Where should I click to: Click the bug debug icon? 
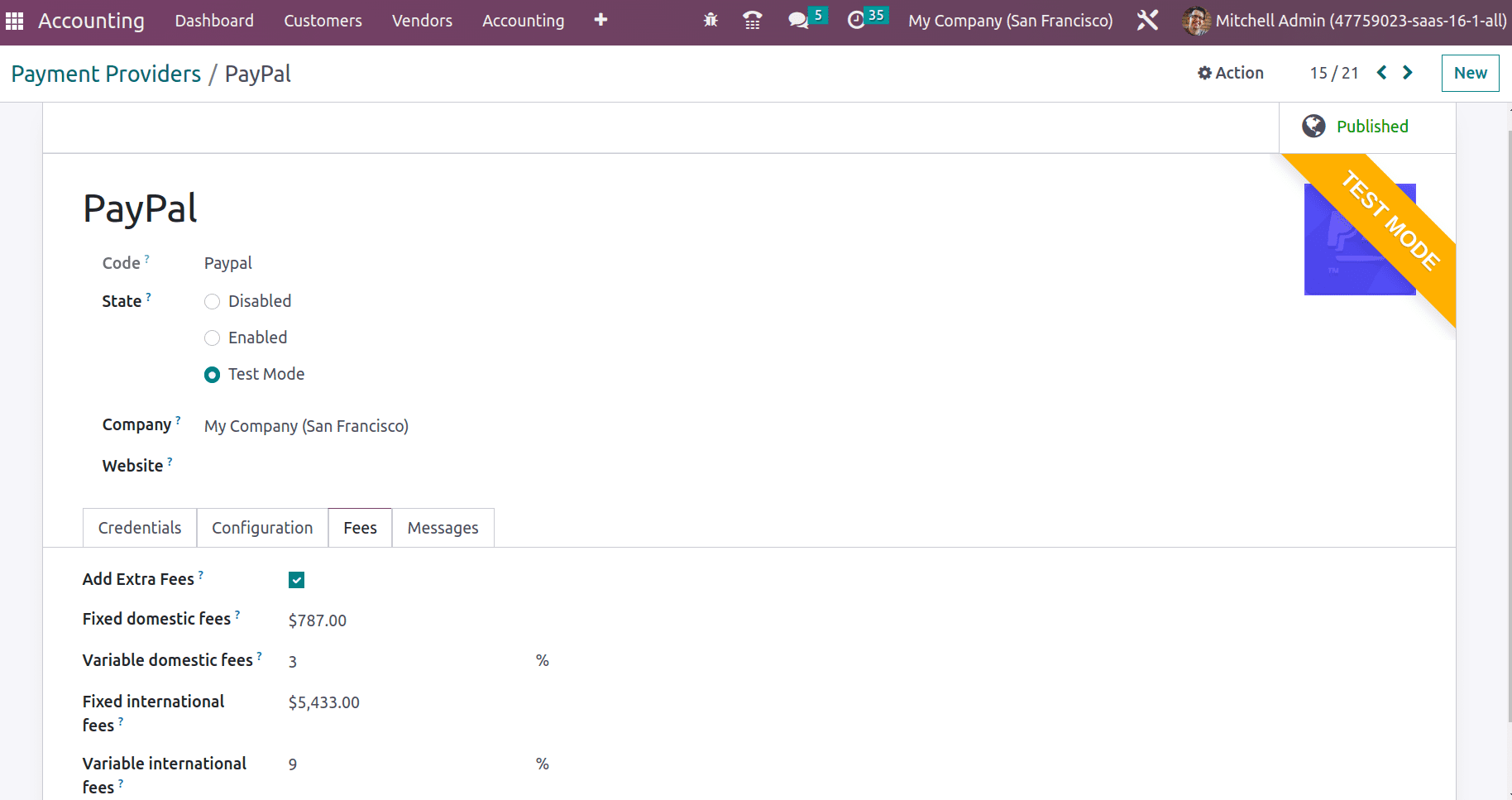711,21
